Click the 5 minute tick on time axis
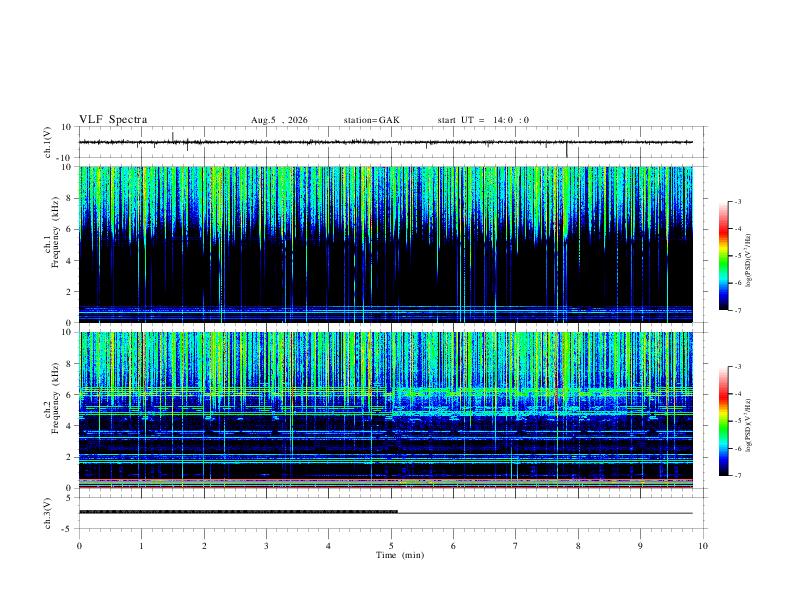 391,546
